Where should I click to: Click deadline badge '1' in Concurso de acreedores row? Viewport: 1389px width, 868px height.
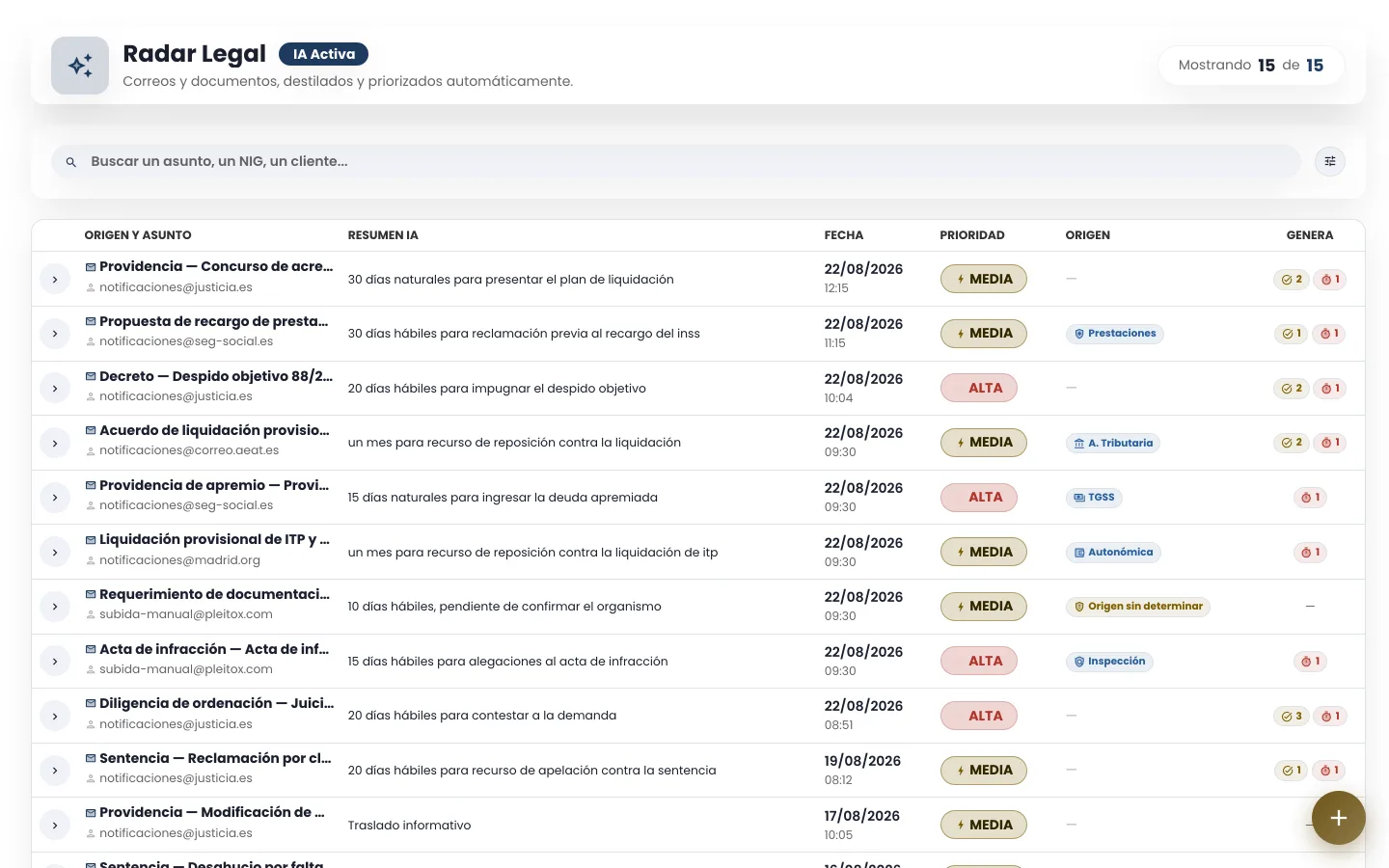point(1329,280)
